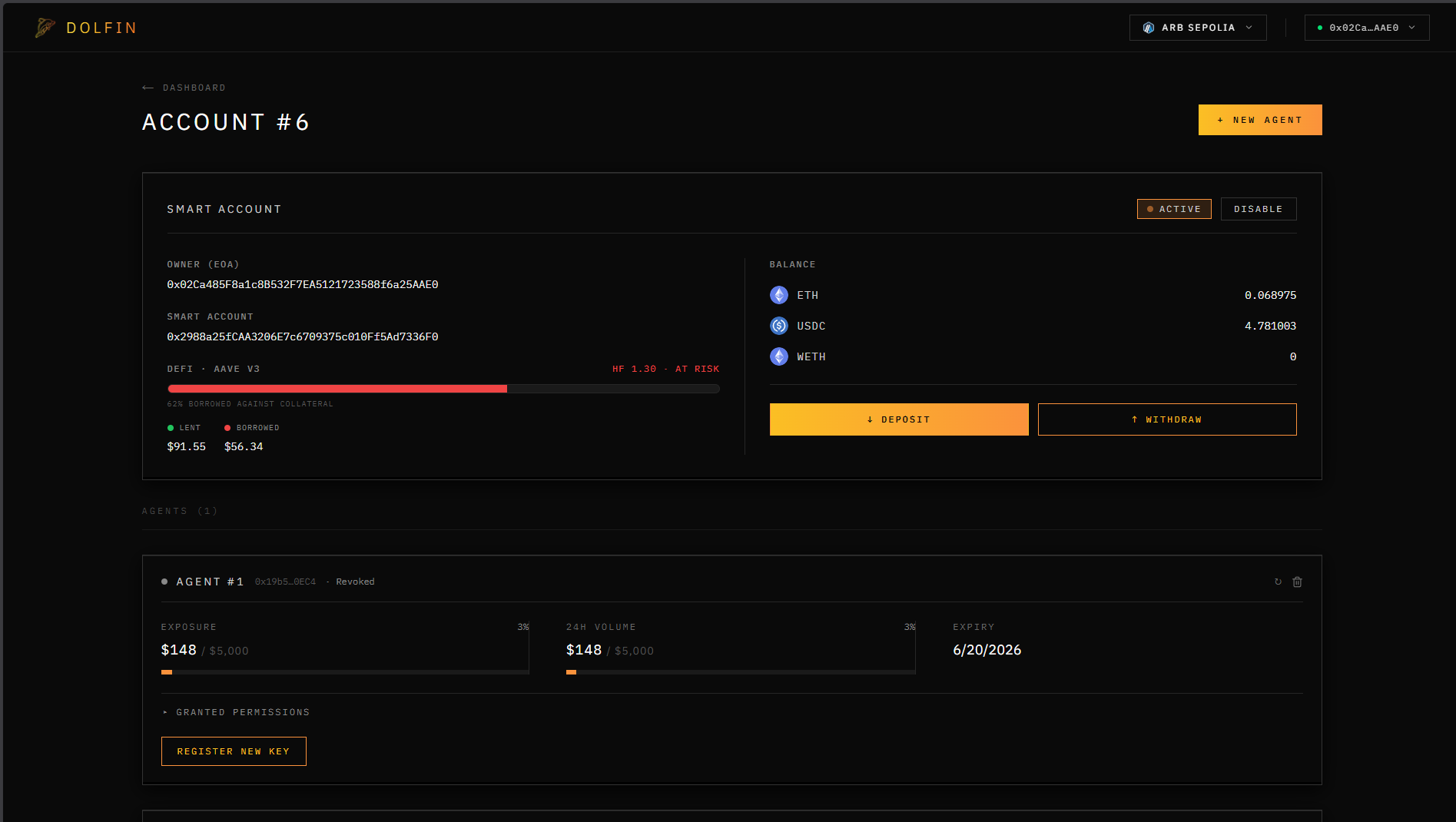Screen dimensions: 1456x822
Task: Create a New Agent
Action: (x=1260, y=120)
